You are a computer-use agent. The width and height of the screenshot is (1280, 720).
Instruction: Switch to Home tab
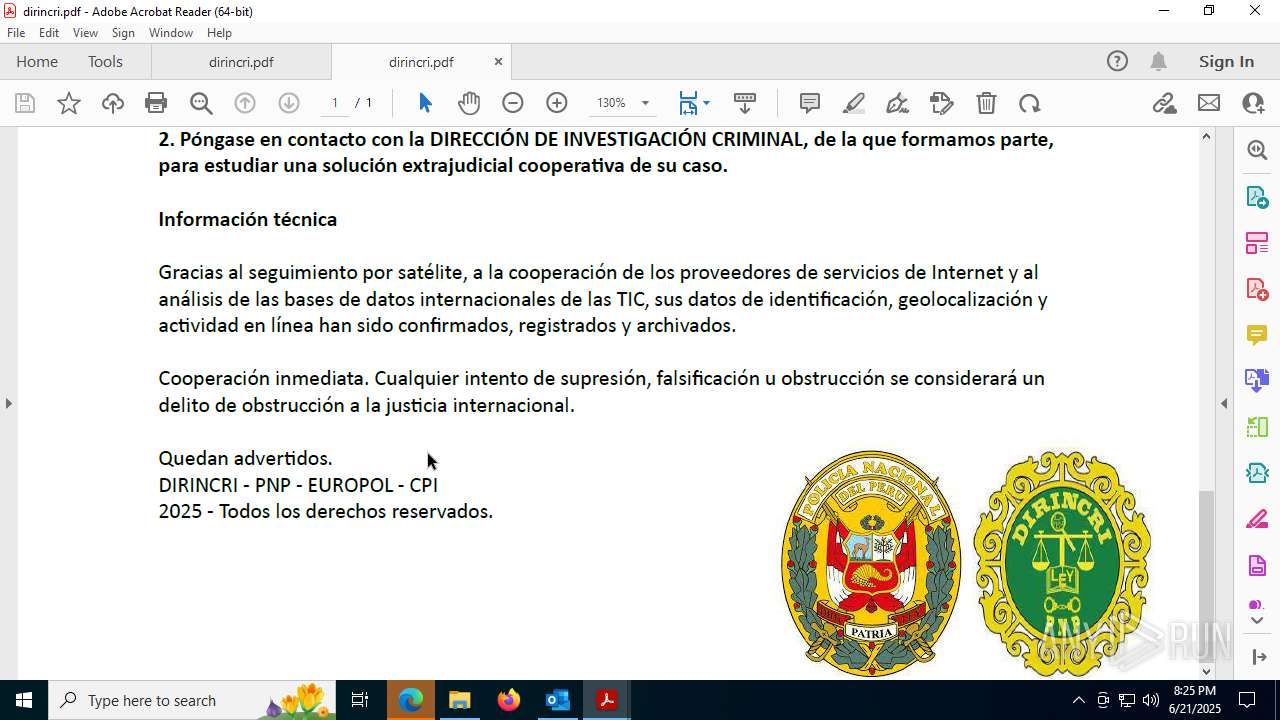click(x=37, y=61)
